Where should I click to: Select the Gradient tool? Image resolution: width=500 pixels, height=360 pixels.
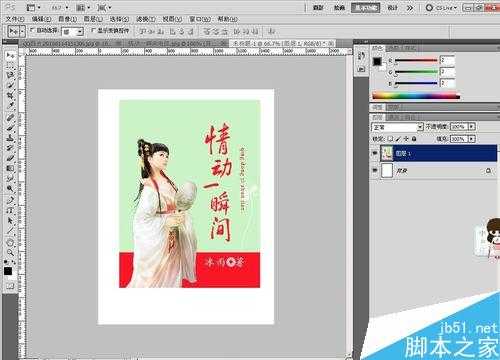[10, 168]
